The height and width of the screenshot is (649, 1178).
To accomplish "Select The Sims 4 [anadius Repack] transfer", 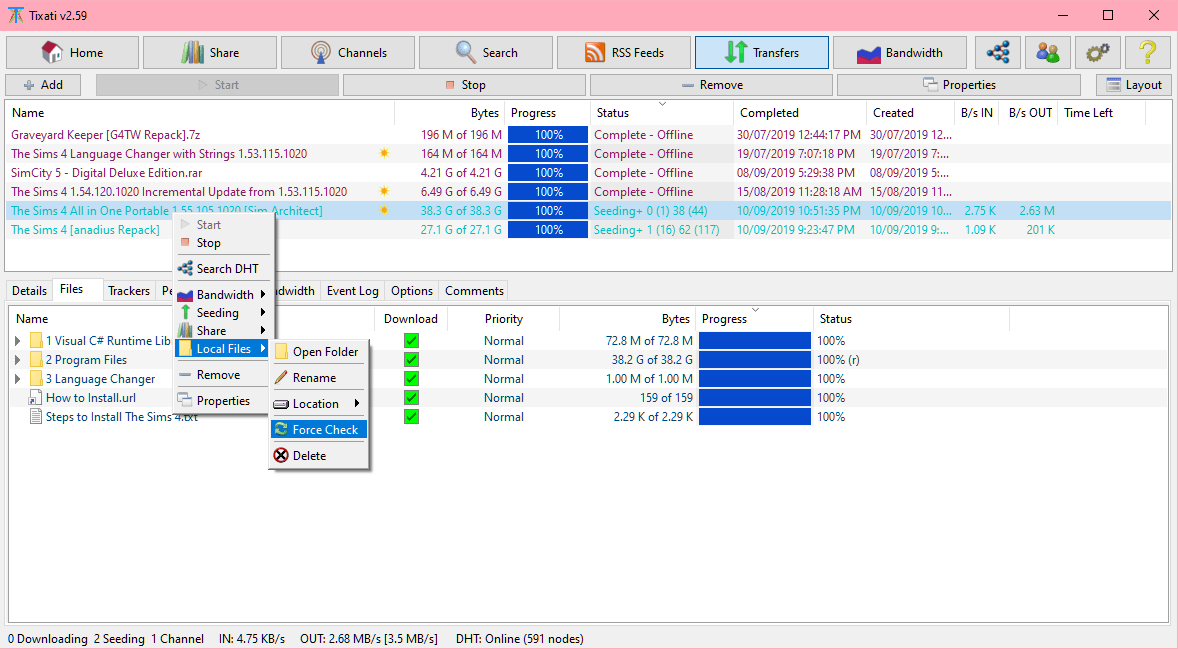I will pos(85,230).
